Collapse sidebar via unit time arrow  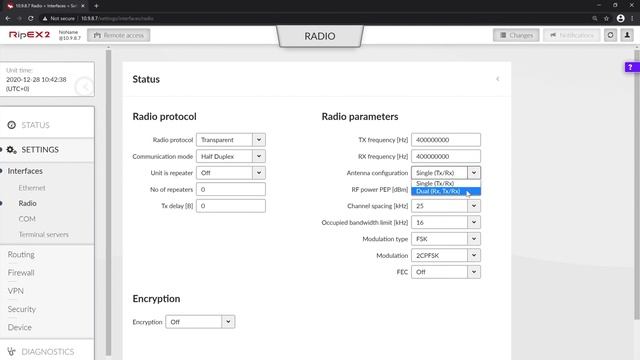pos(85,87)
